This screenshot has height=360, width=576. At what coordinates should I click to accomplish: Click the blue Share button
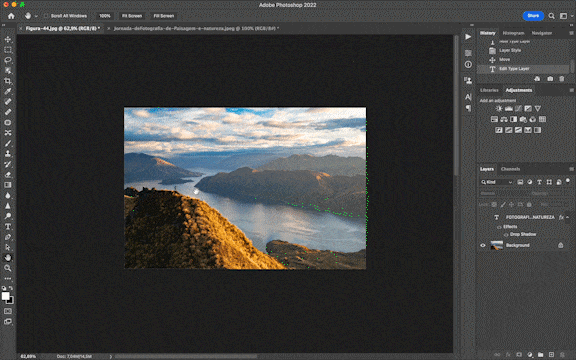pos(533,16)
